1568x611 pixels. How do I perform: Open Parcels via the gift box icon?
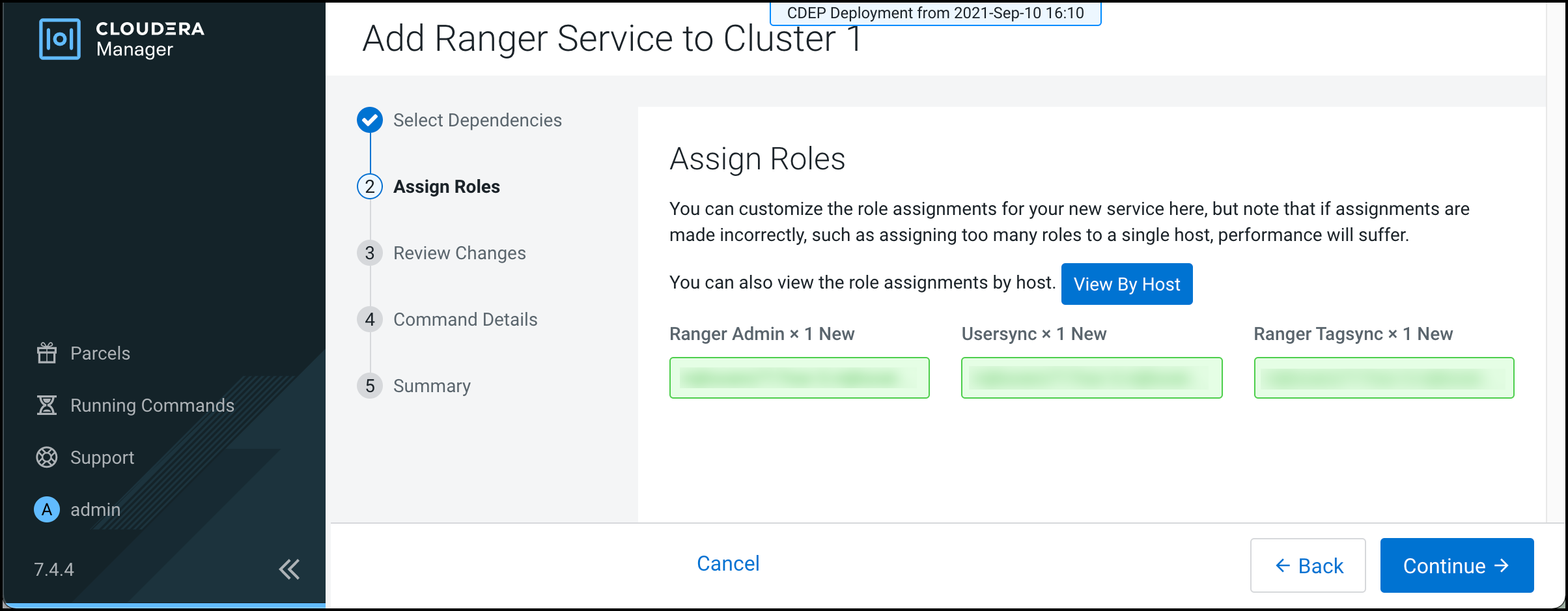coord(47,353)
